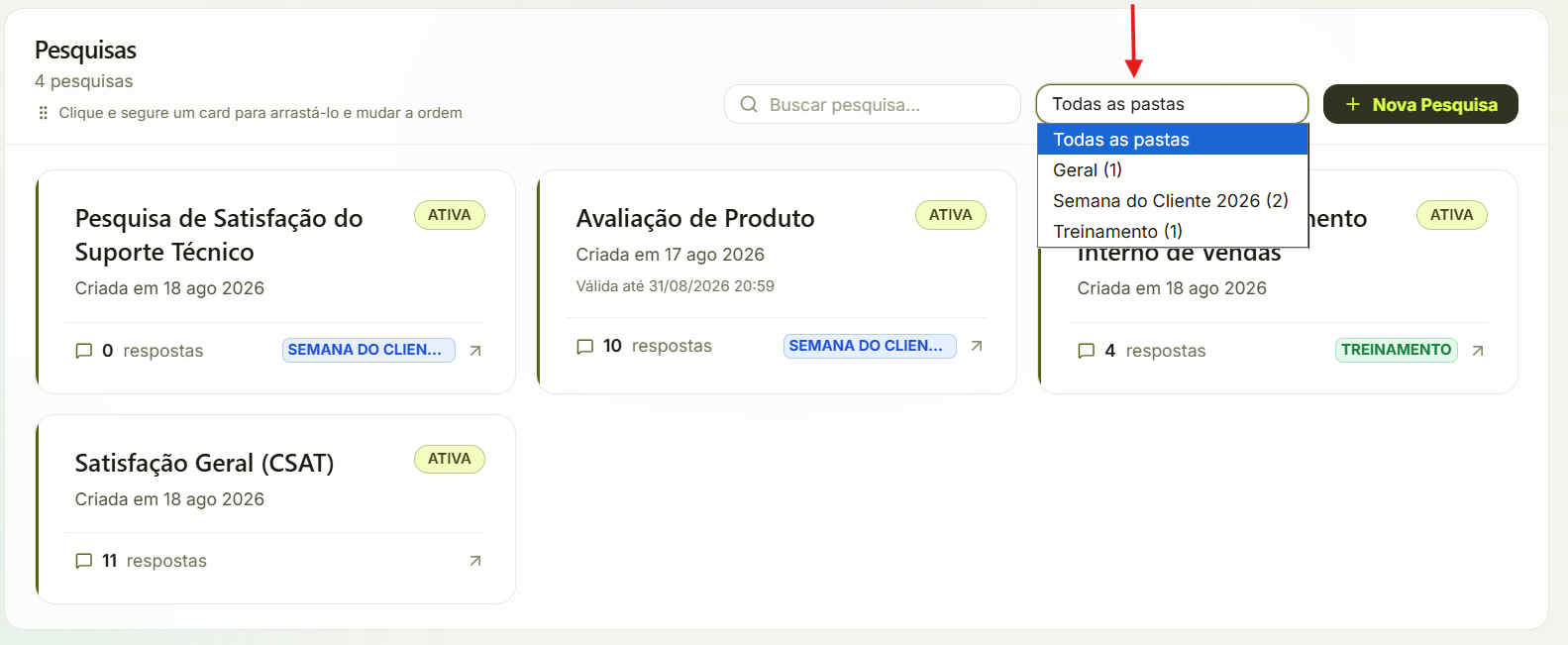Click comment icon beside 11 respostas

(84, 561)
